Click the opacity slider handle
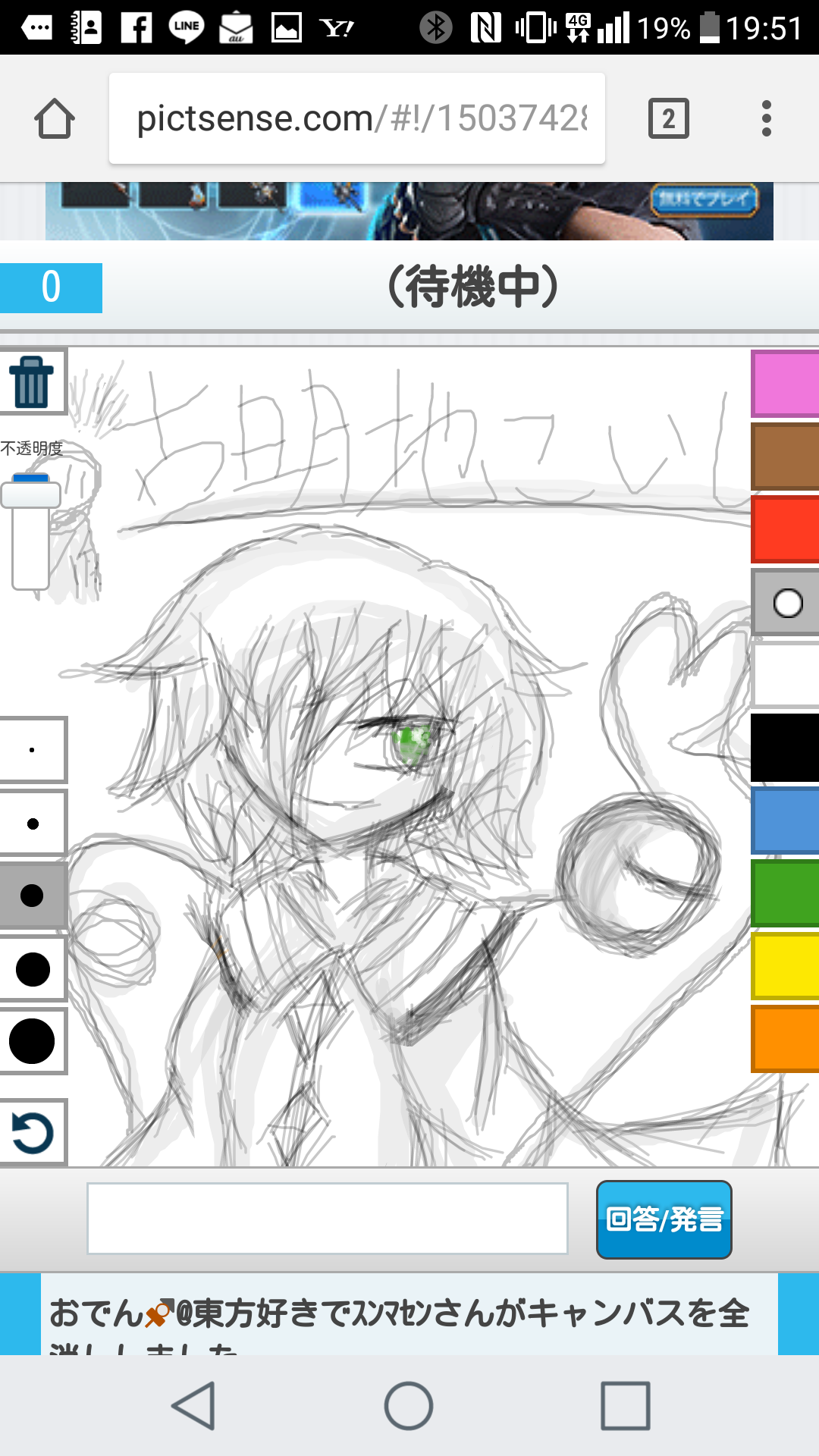This screenshot has height=1456, width=819. click(31, 493)
